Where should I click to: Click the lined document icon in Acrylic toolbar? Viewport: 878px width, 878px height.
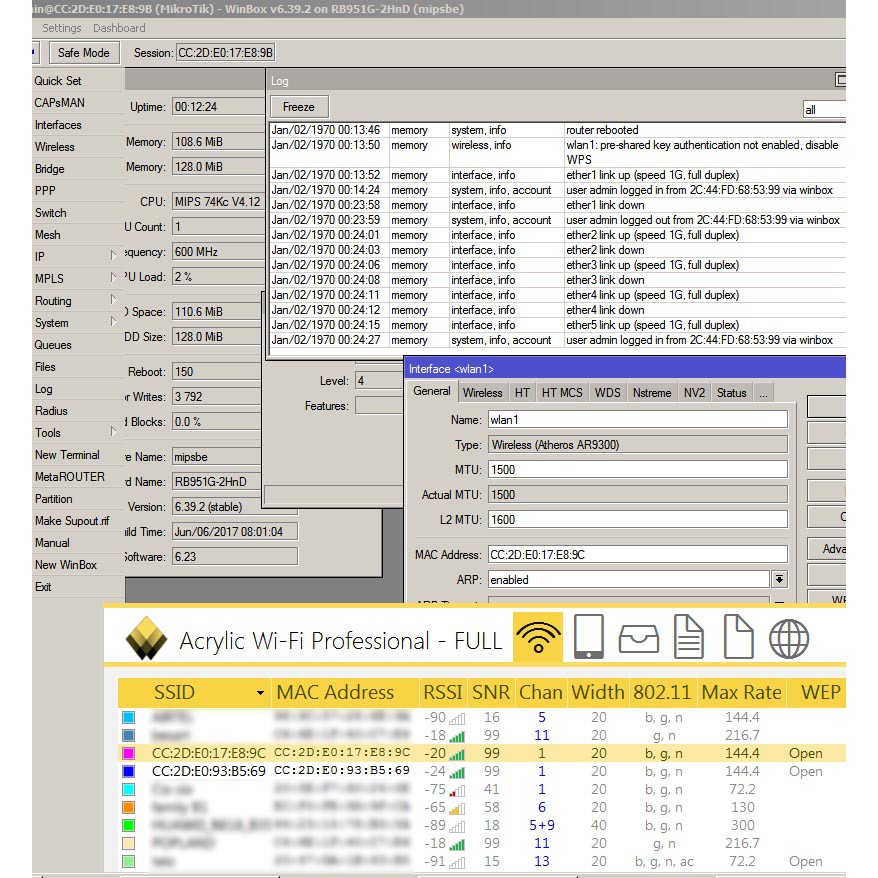[x=688, y=638]
